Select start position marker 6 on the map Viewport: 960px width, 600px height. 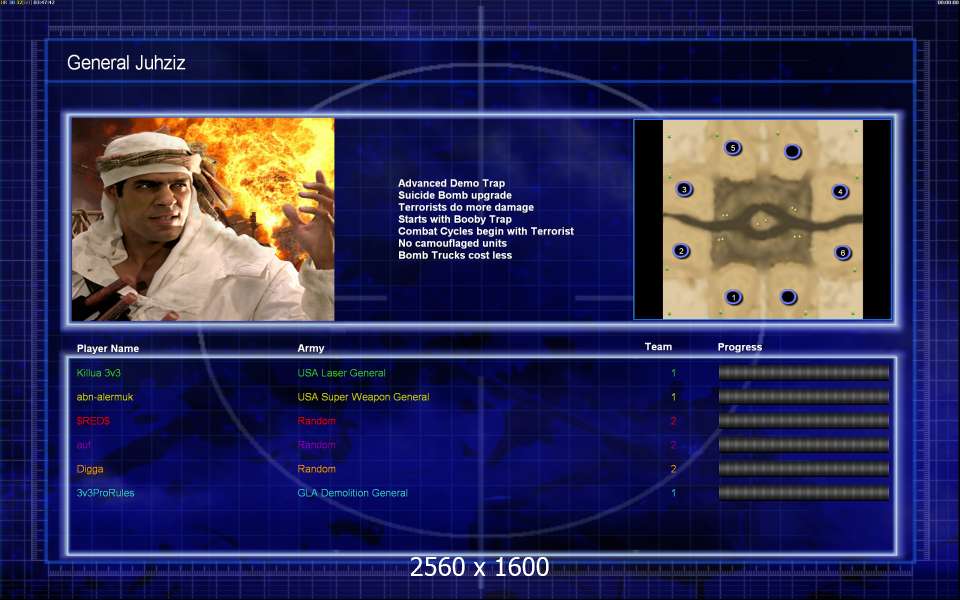tap(843, 252)
